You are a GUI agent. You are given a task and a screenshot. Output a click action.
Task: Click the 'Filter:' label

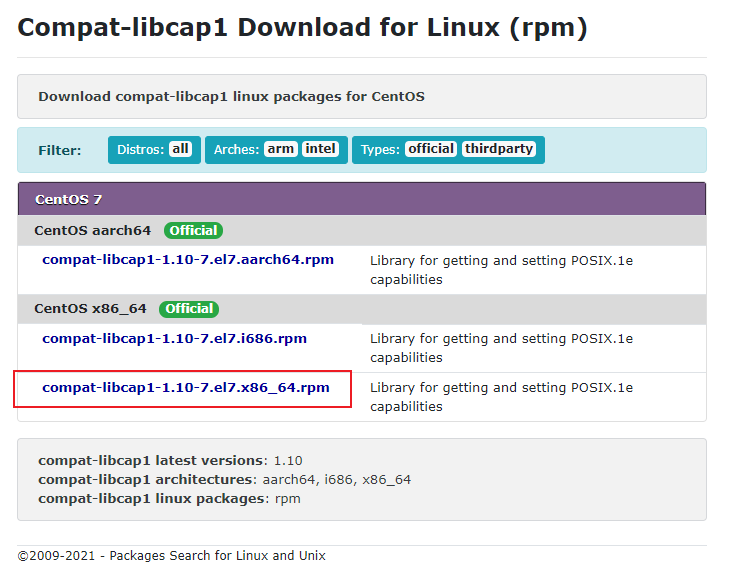point(60,151)
